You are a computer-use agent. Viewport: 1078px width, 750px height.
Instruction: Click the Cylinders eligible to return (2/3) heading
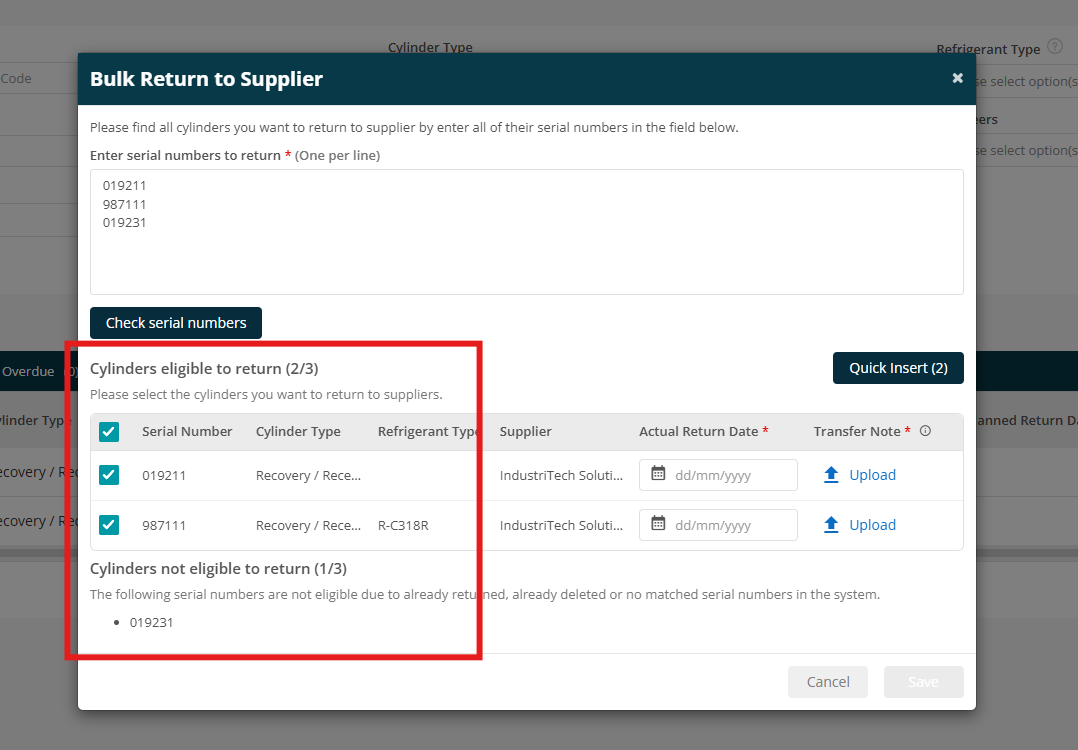pos(204,369)
